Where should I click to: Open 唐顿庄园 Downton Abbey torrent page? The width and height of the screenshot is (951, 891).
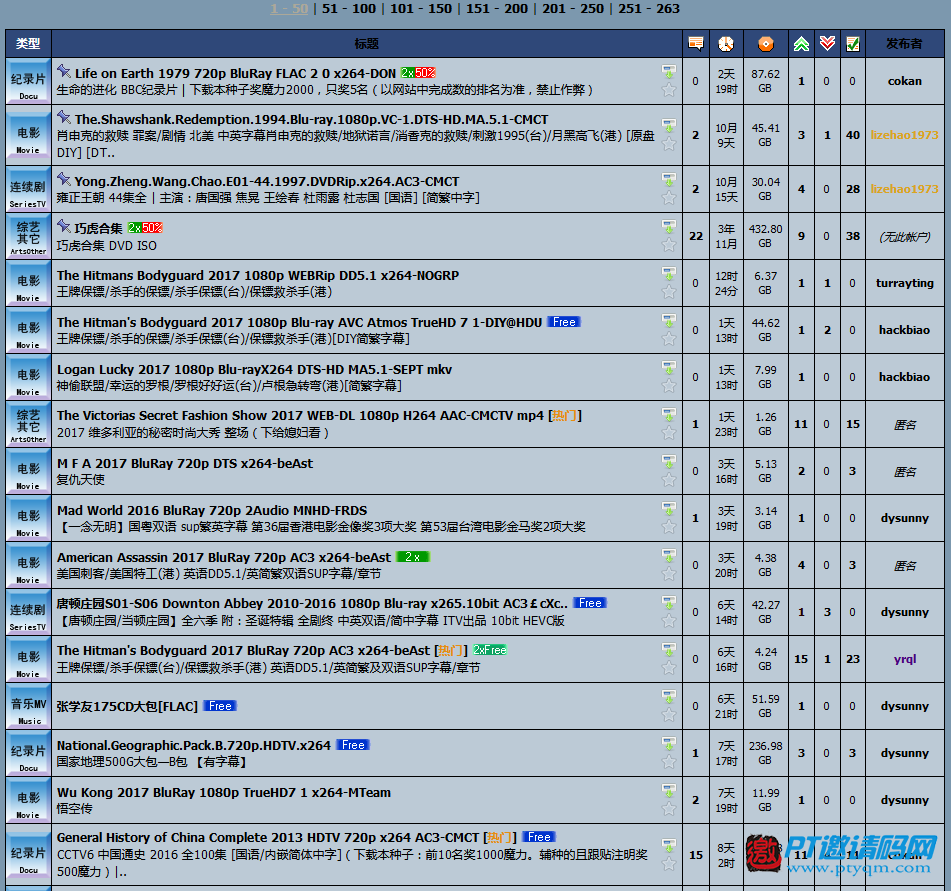(x=312, y=604)
